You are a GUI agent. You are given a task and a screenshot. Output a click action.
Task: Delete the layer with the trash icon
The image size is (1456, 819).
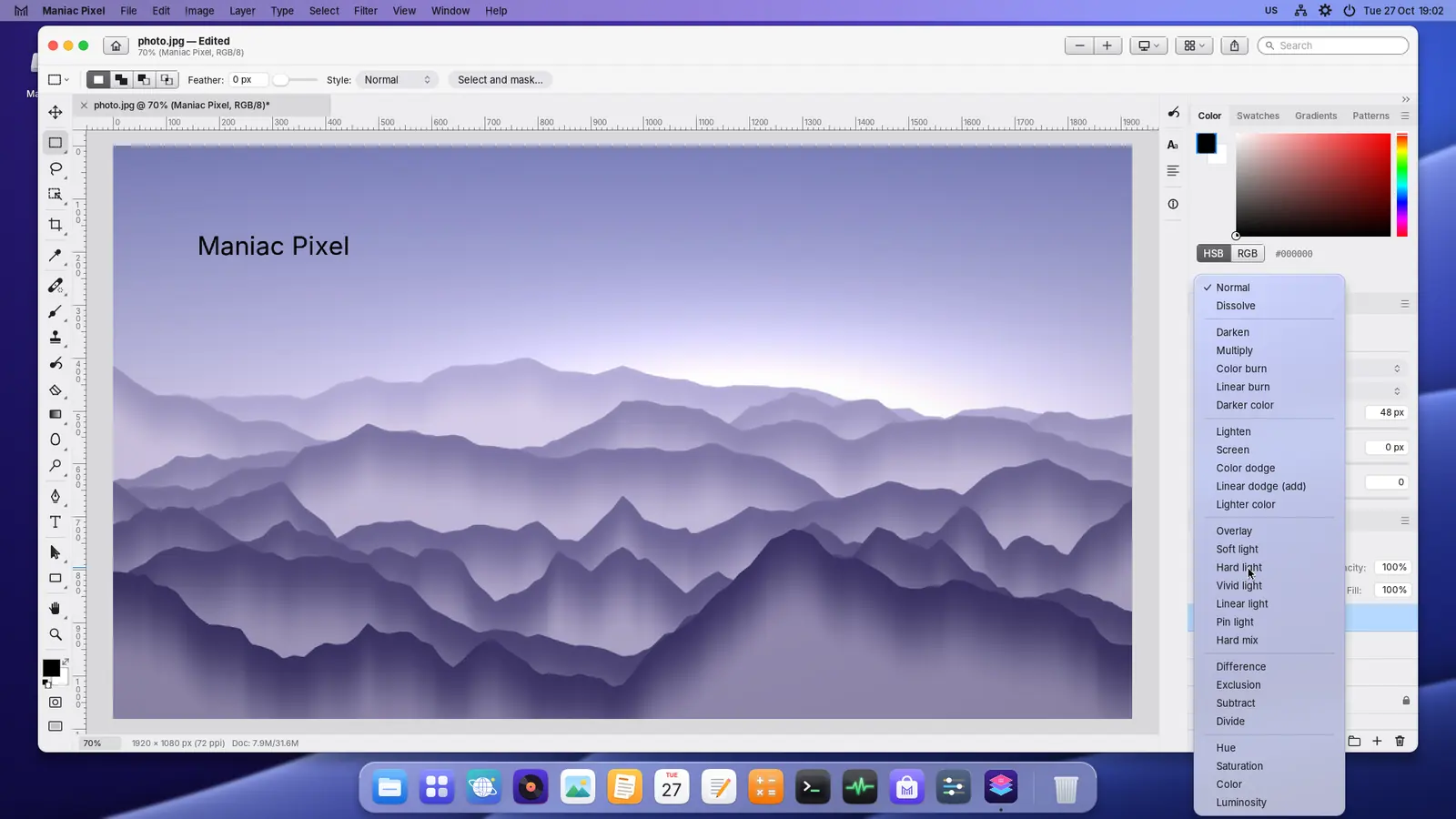tap(1400, 742)
